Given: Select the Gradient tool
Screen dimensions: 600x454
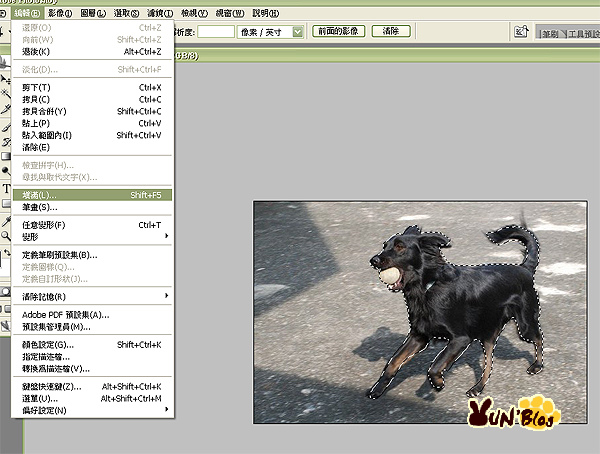Looking at the screenshot, I should (x=5, y=156).
